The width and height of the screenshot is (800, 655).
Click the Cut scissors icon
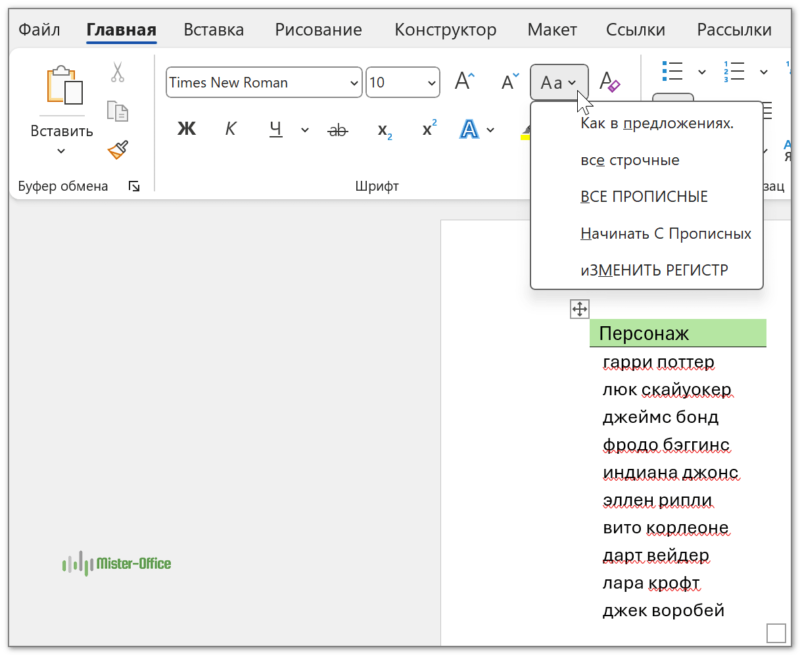118,73
